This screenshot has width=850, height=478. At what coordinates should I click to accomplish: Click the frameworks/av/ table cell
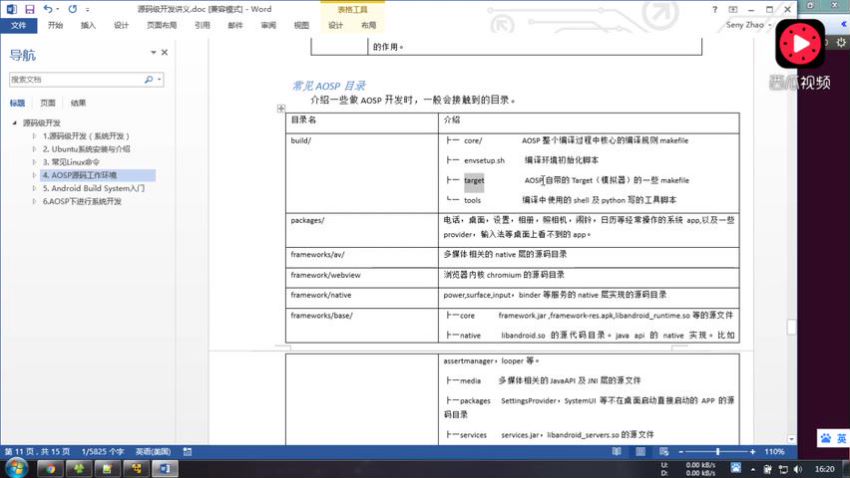362,257
